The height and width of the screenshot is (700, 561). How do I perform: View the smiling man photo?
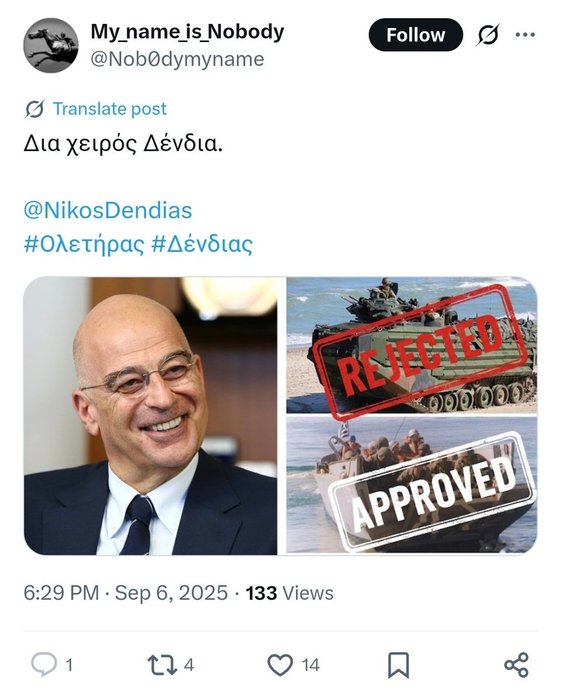click(x=150, y=416)
